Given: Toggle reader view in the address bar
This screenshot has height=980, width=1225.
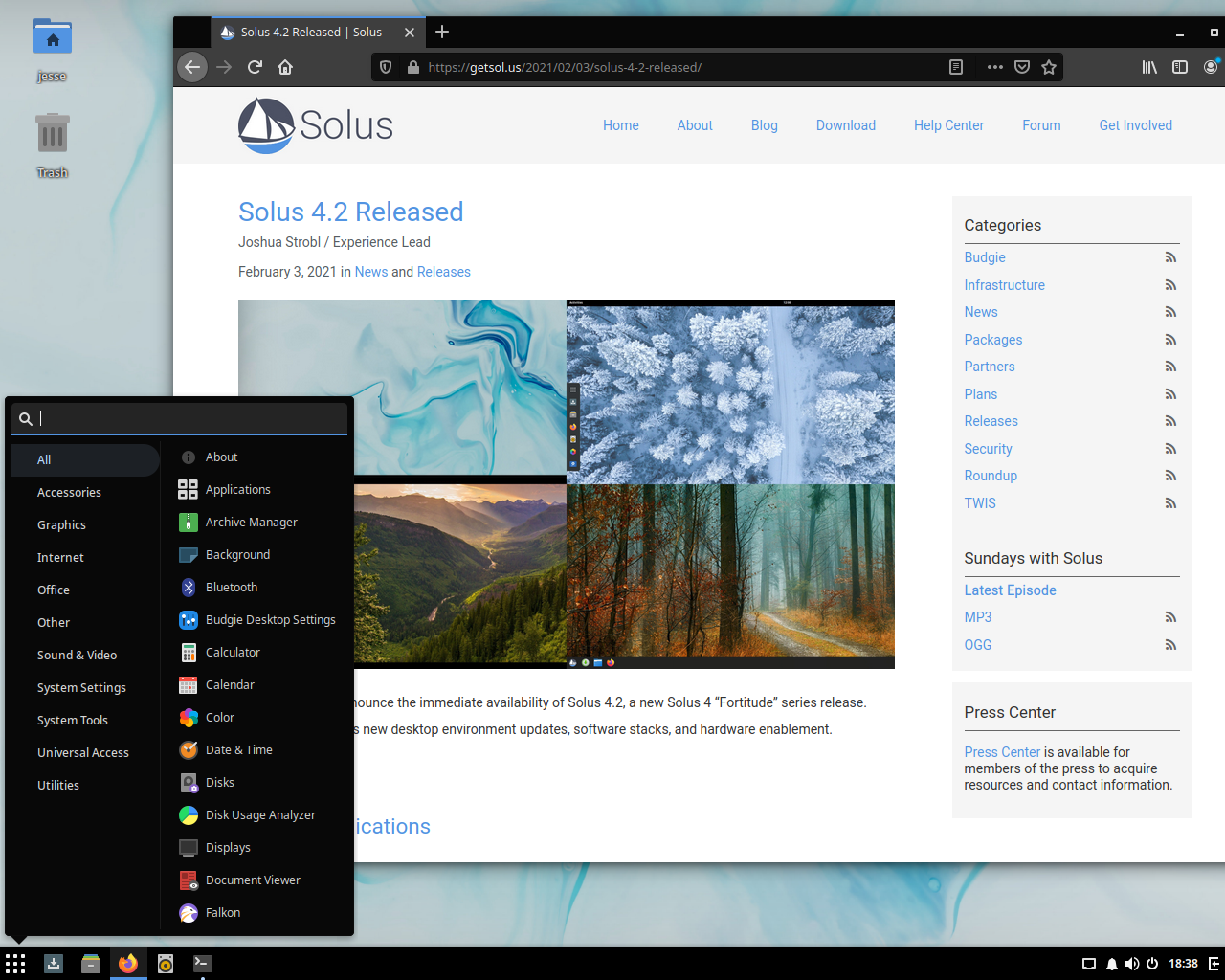Looking at the screenshot, I should (x=955, y=67).
